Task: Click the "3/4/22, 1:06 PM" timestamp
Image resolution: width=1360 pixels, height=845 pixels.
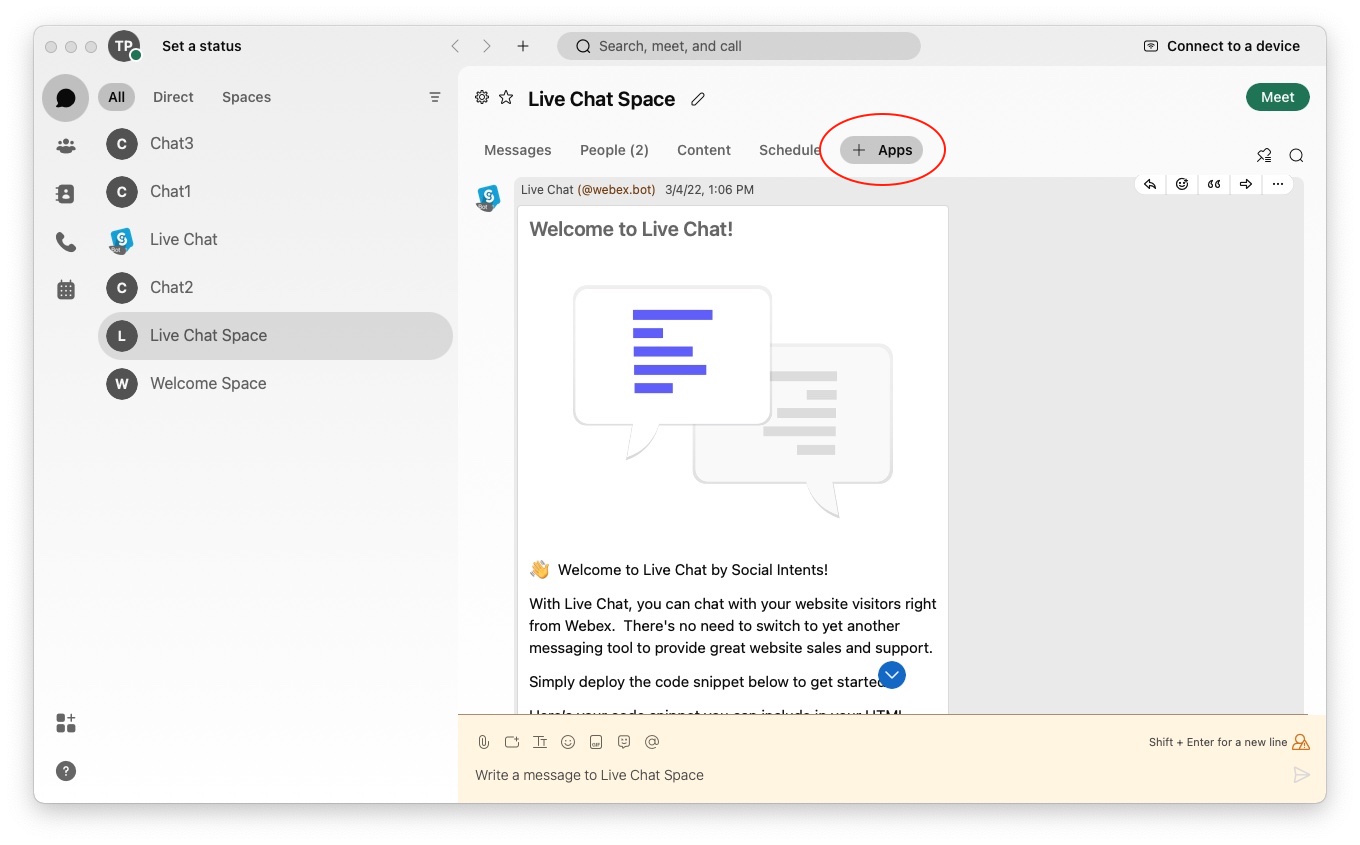Action: point(709,190)
